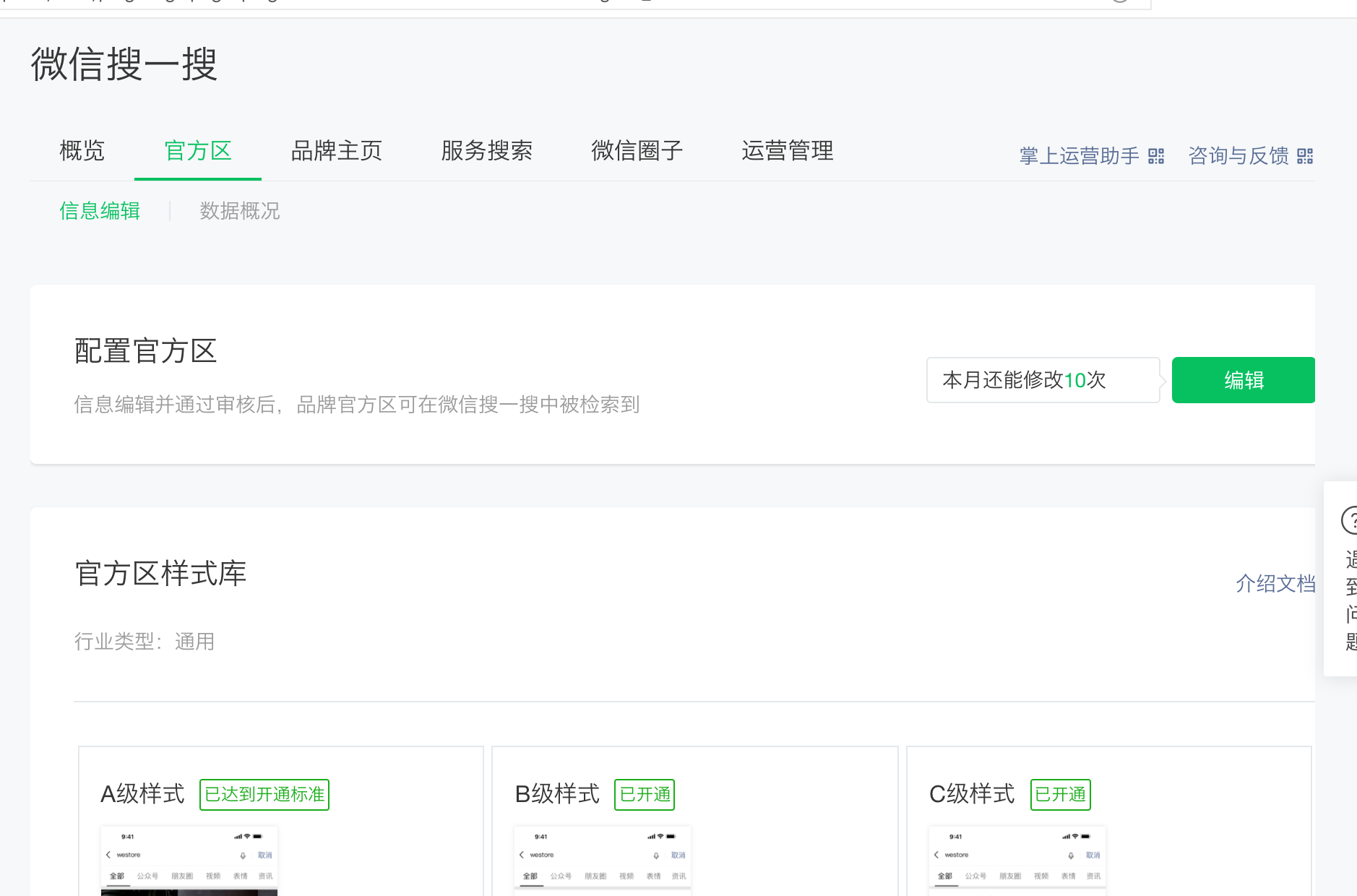Click the green 编辑 button
Viewport: 1357px width, 896px height.
coord(1243,380)
